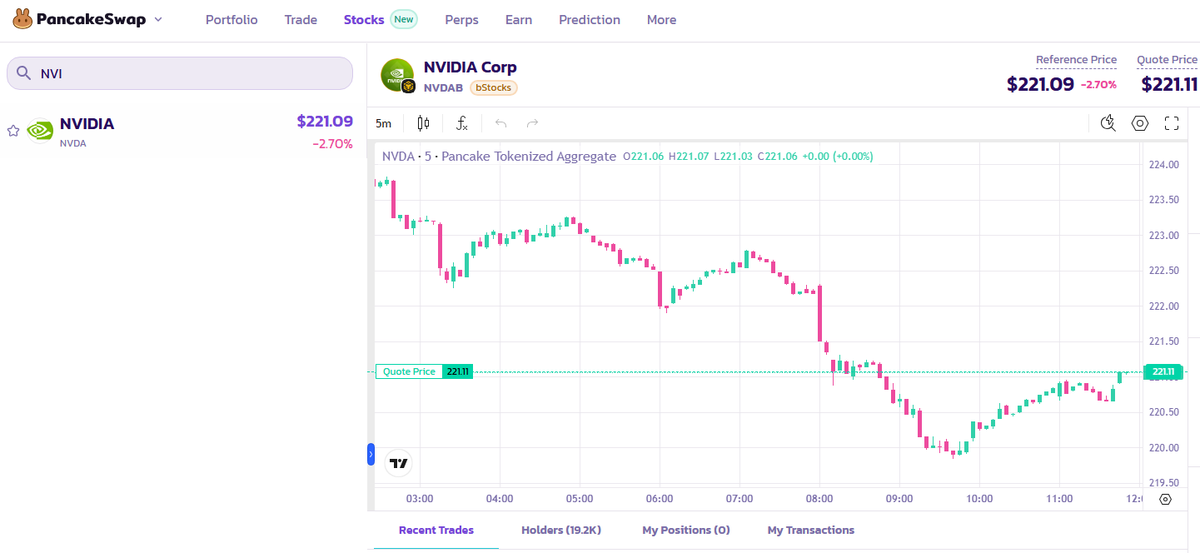Open the Earn menu
This screenshot has width=1200, height=553.
(x=518, y=20)
